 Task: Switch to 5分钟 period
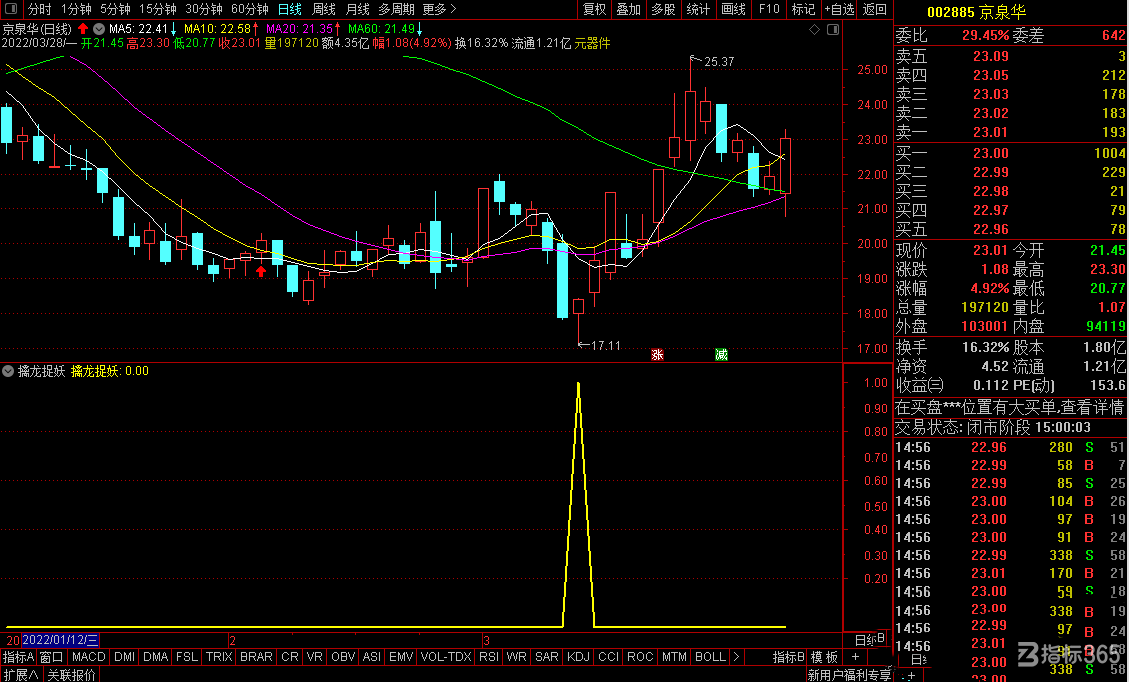115,9
